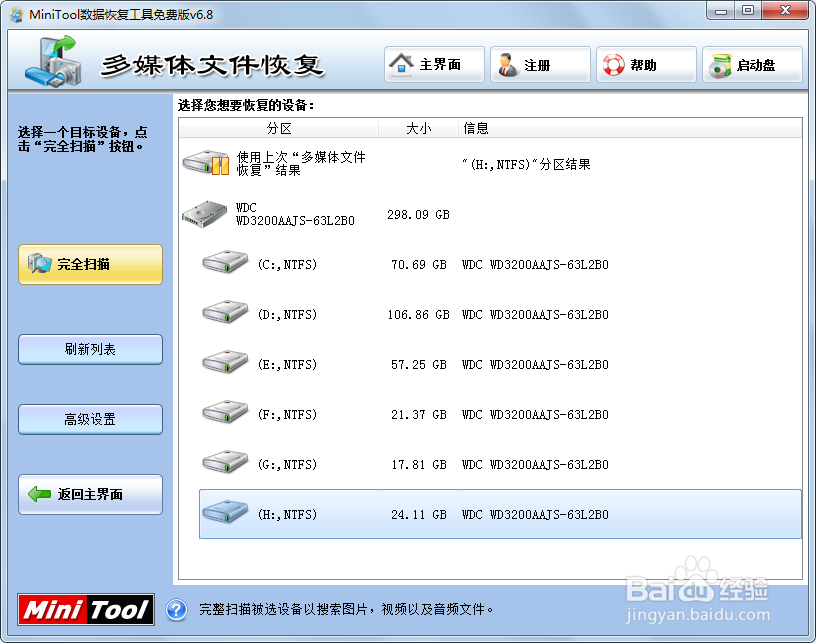Open the 注册 register button
Image resolution: width=816 pixels, height=643 pixels.
(x=540, y=65)
